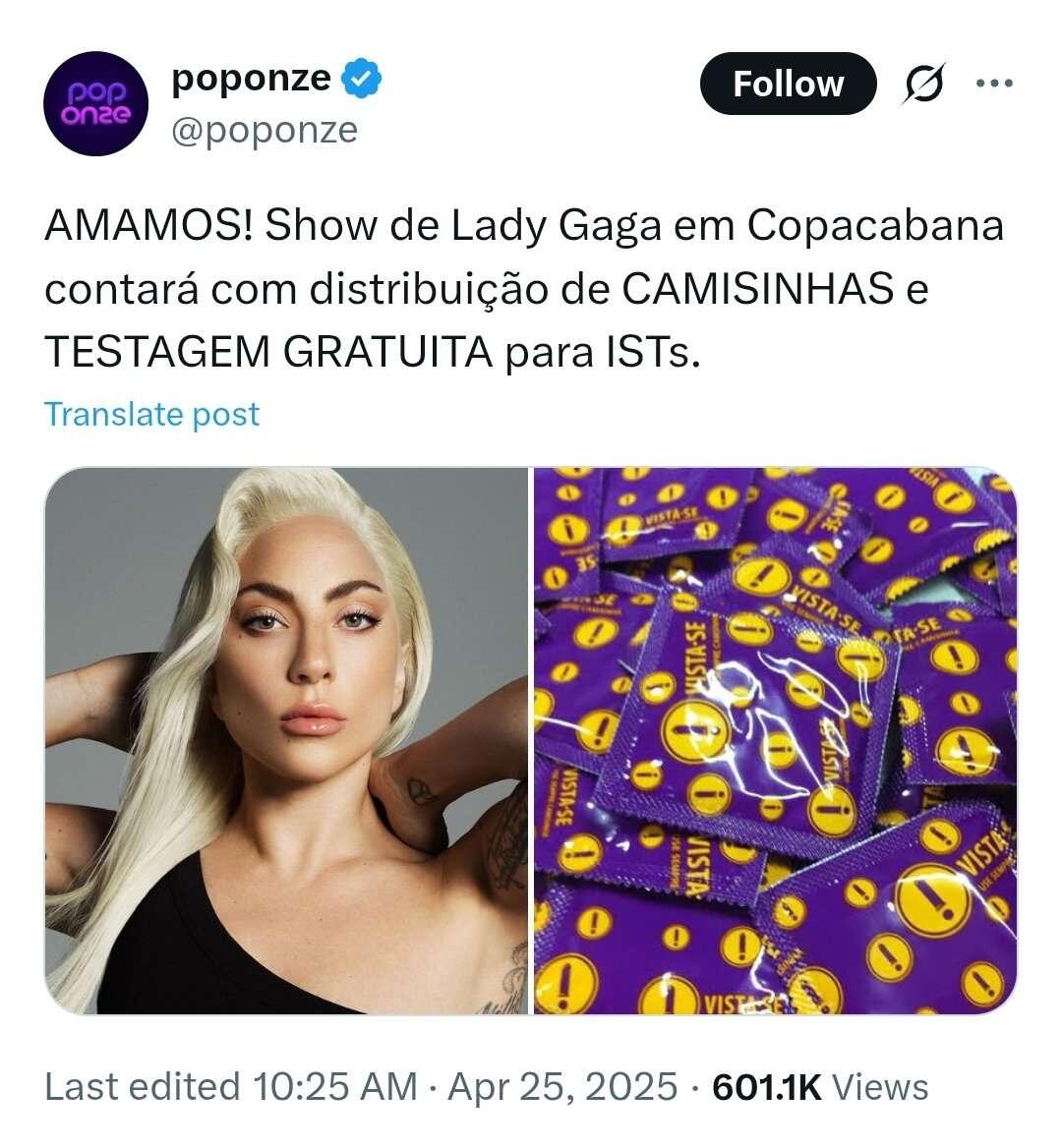Open the @poponze handle link
Viewport: 1062px width, 1148px height.
(x=265, y=131)
